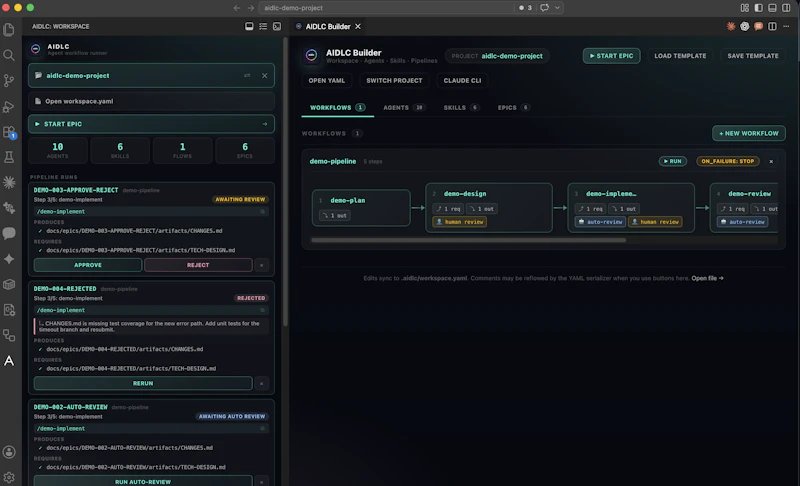Open the four-point sparkle icon view
This screenshot has height=486, width=800.
pyautogui.click(x=9, y=259)
